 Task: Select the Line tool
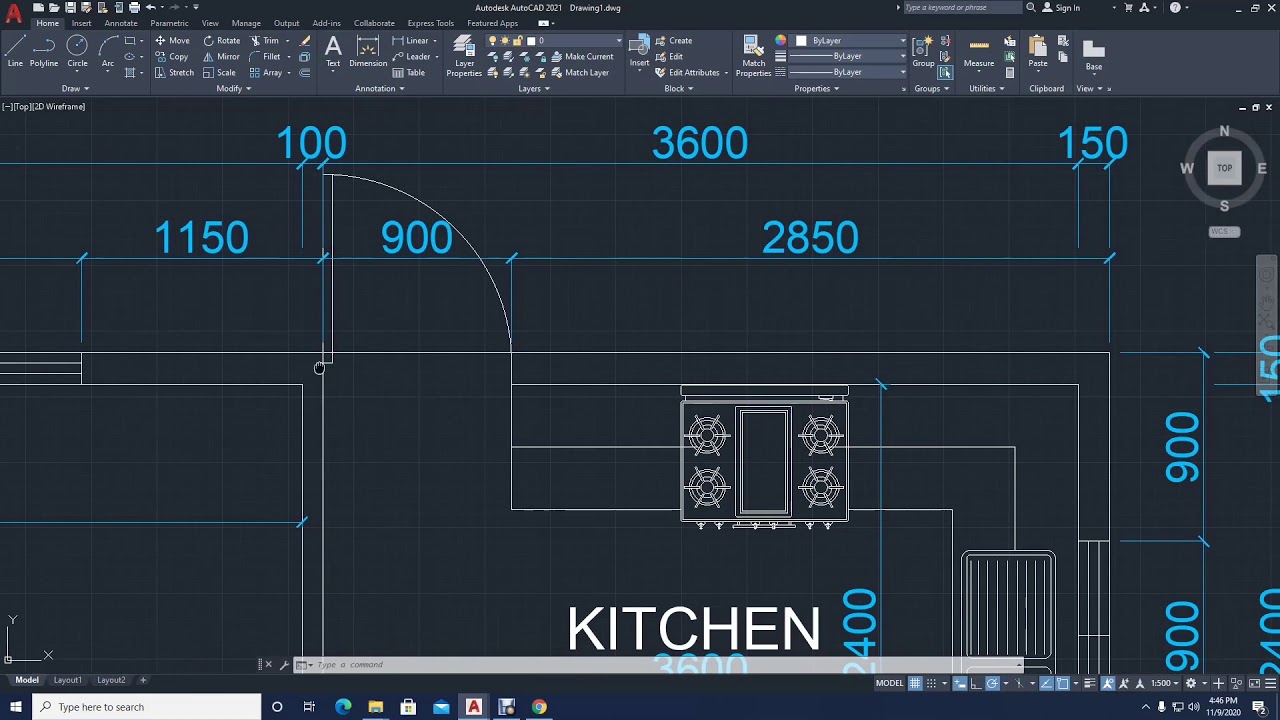pyautogui.click(x=15, y=50)
